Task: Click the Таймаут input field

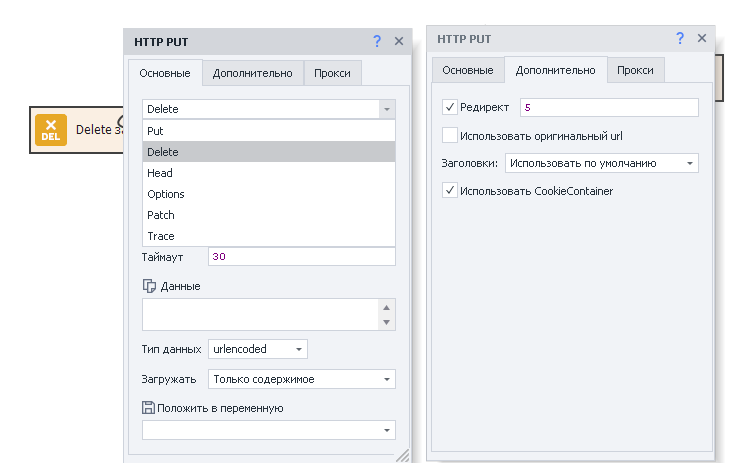Action: [x=302, y=257]
